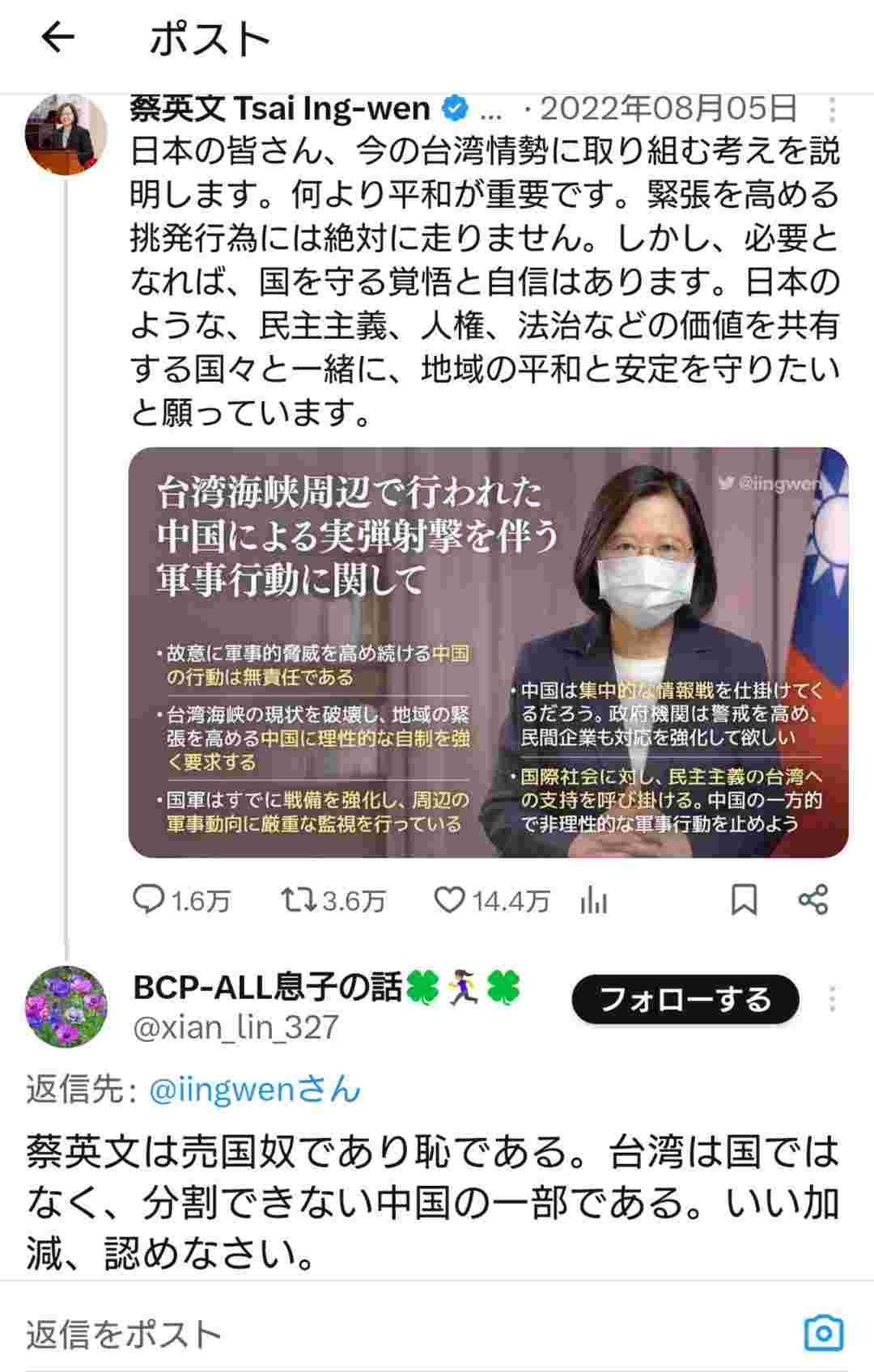The height and width of the screenshot is (1372, 874).
Task: Tap the repost icon showing 3.6万
Action: coord(333,900)
